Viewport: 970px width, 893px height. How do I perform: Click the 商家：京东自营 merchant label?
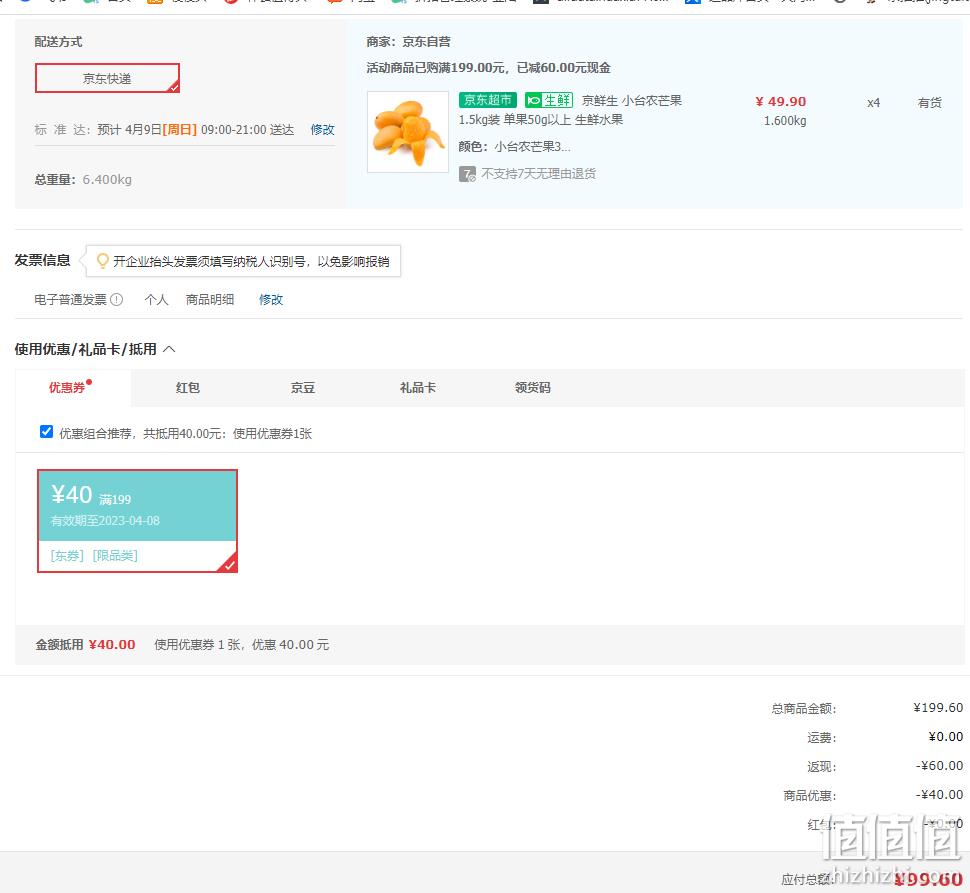coord(408,42)
